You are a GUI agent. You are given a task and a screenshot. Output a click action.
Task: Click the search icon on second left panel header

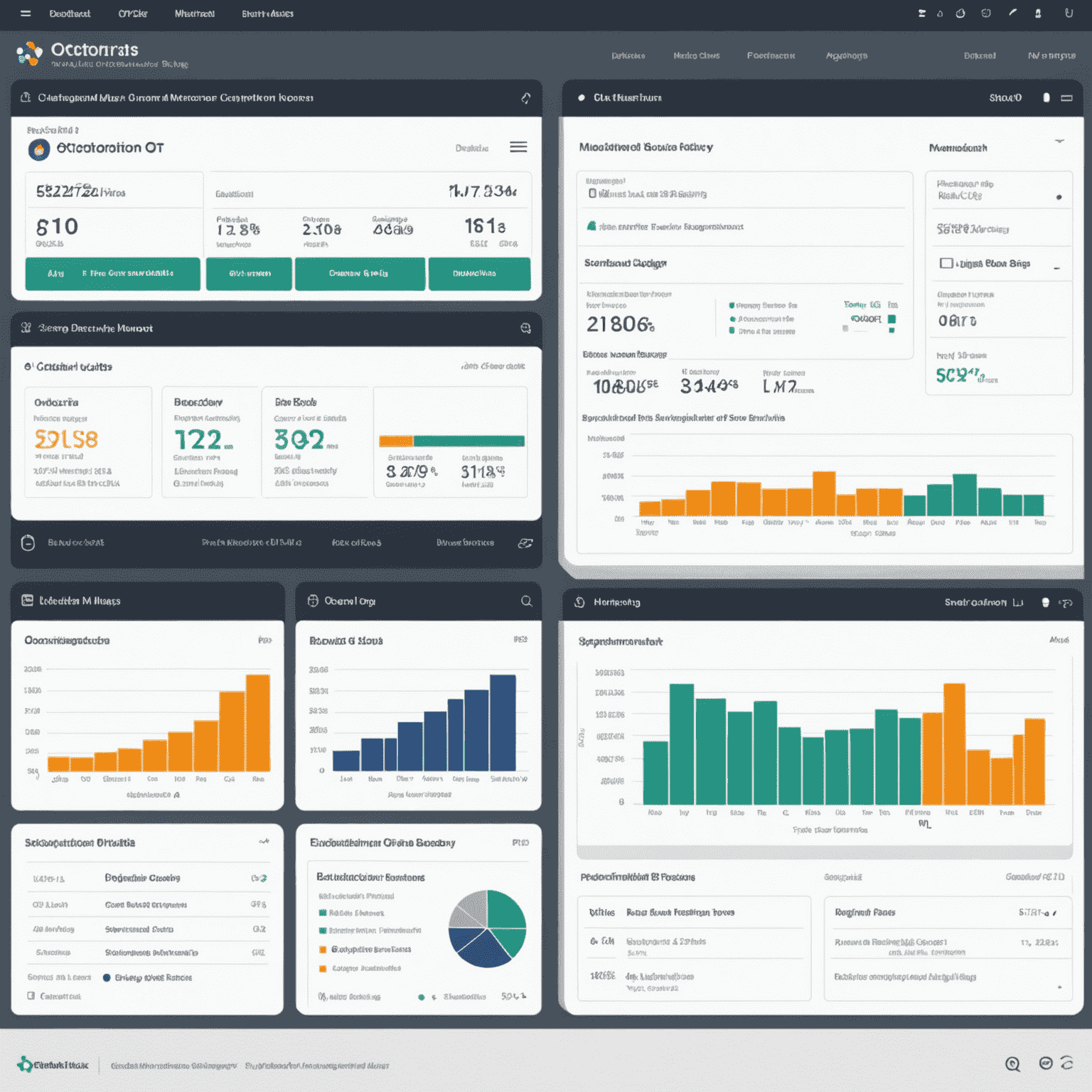(x=525, y=328)
